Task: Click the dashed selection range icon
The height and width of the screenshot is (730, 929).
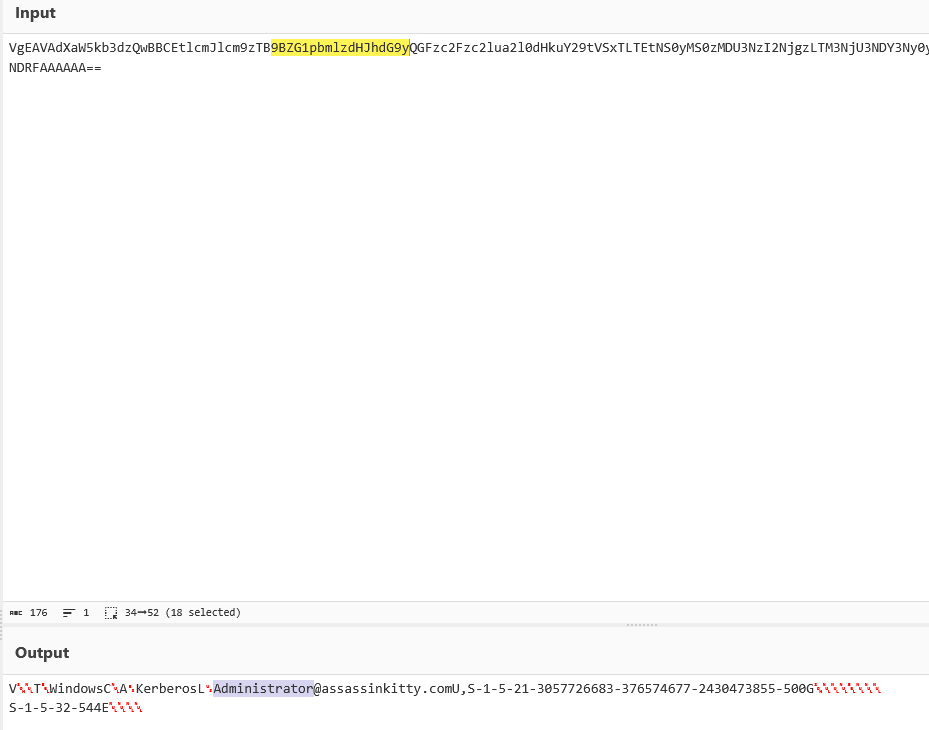Action: pos(111,613)
